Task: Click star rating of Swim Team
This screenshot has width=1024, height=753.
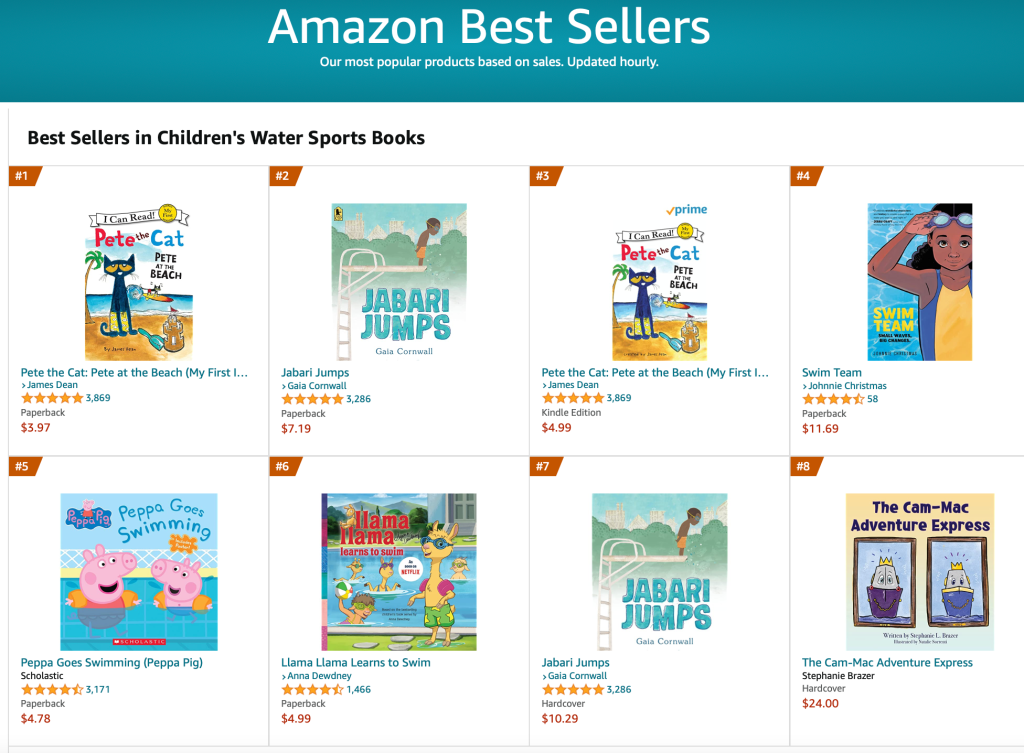Action: click(x=833, y=399)
